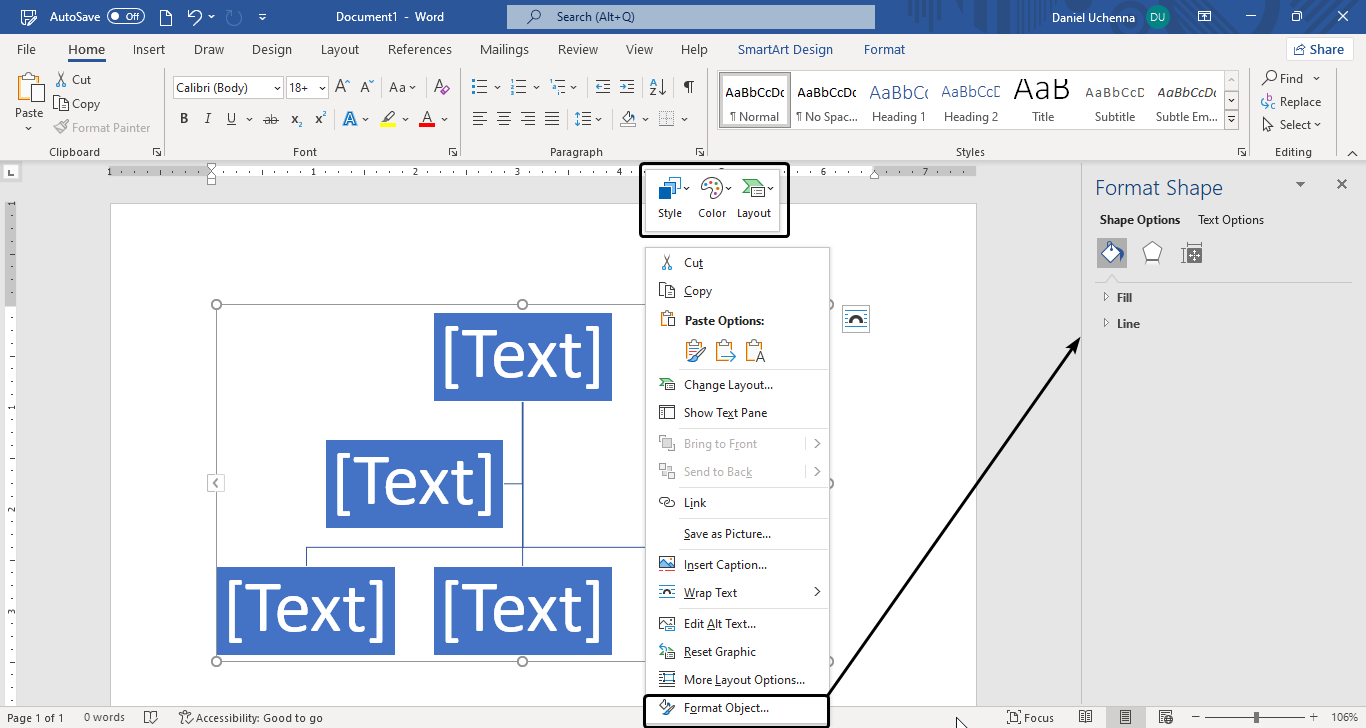Select the Format Painter tool

pos(103,127)
